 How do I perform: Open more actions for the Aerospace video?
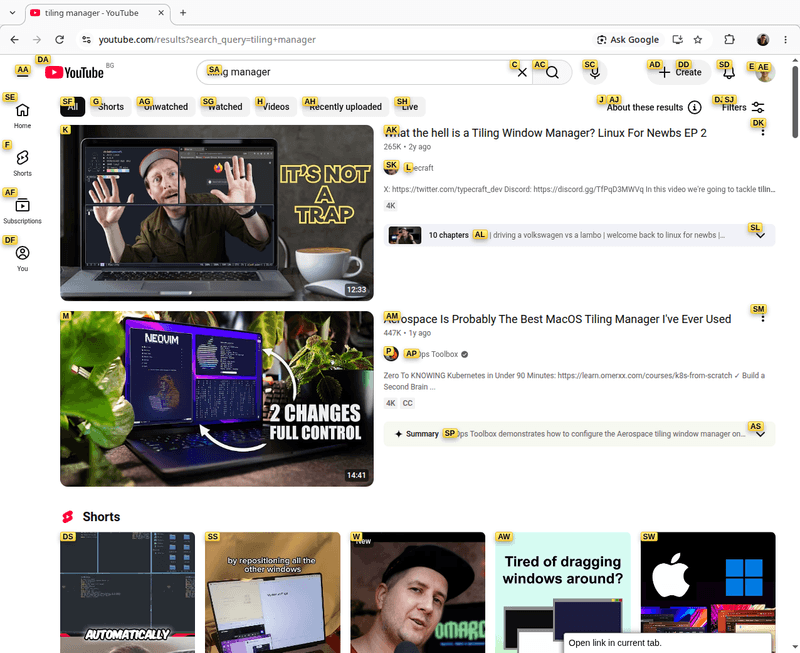point(763,318)
